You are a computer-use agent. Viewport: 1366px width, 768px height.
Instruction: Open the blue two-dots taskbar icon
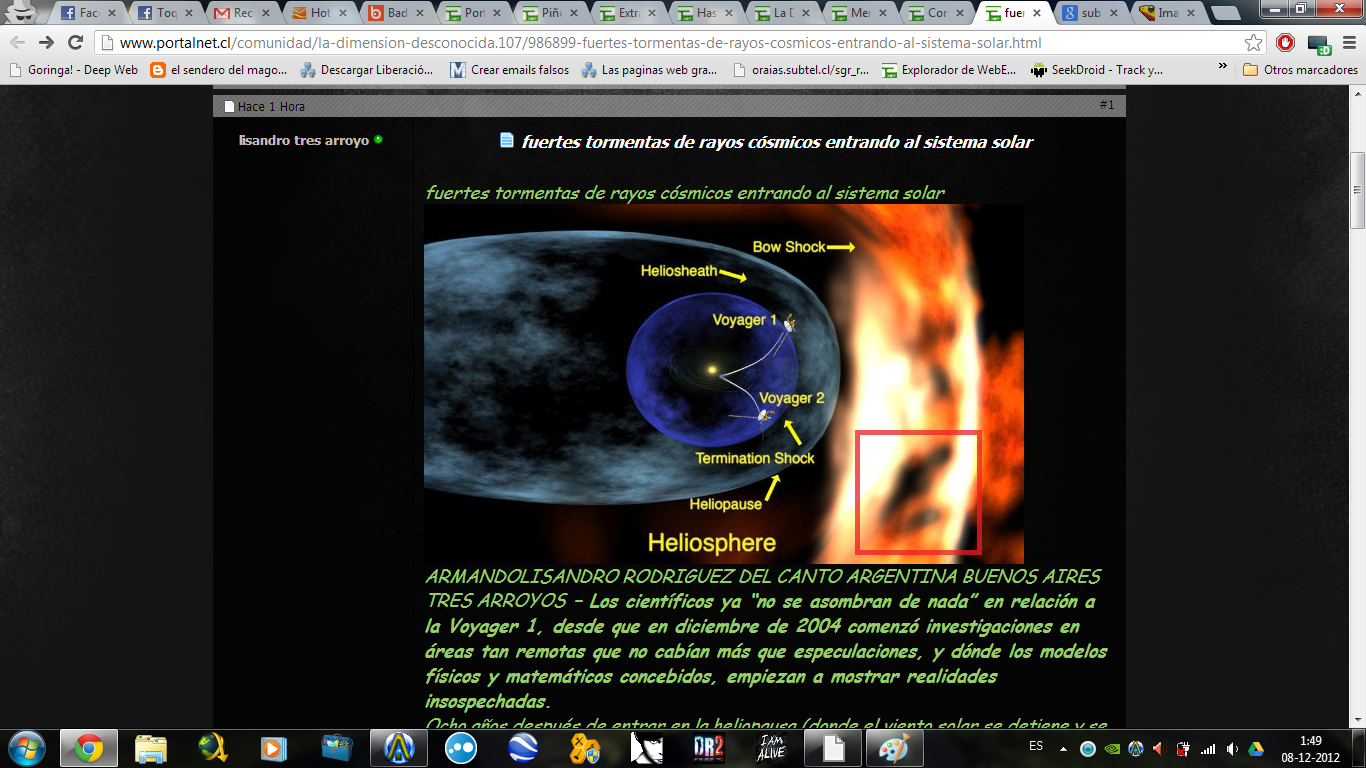(461, 748)
